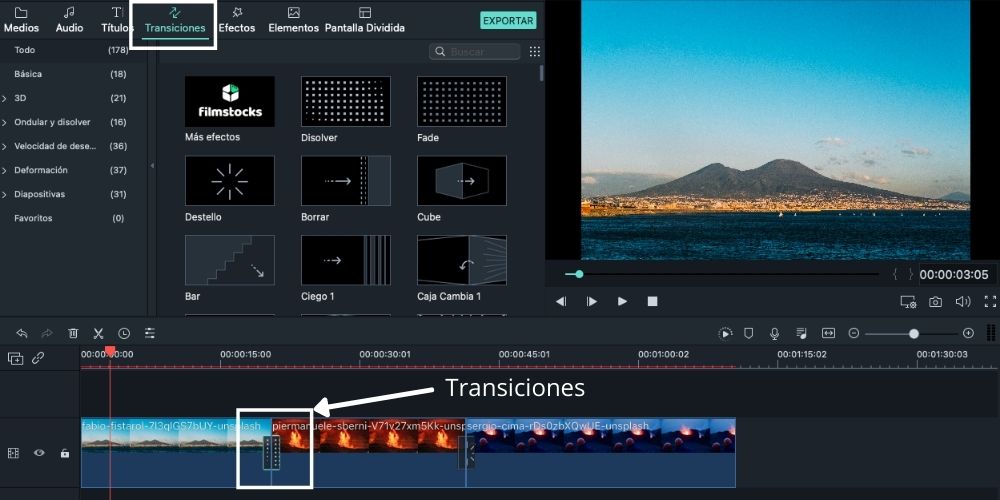Open the Filmstocks Más efectos thumbnail

click(x=230, y=101)
